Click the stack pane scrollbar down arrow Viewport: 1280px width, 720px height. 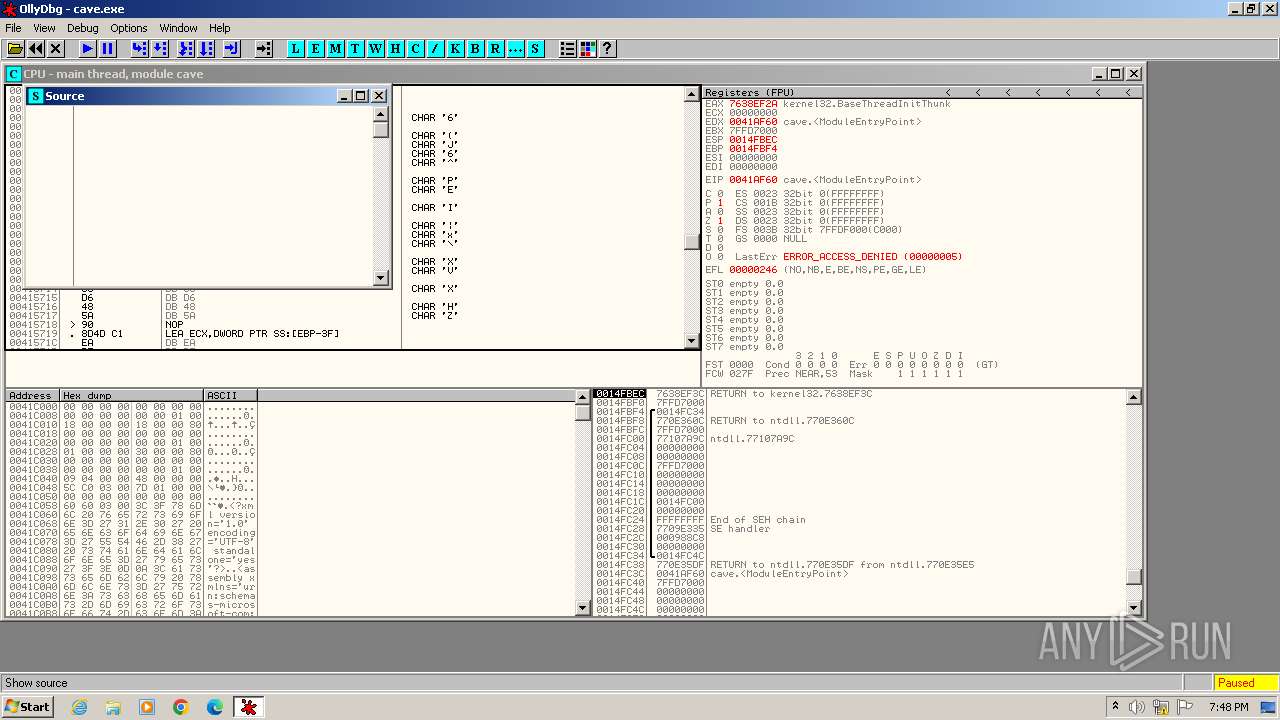pyautogui.click(x=1134, y=608)
